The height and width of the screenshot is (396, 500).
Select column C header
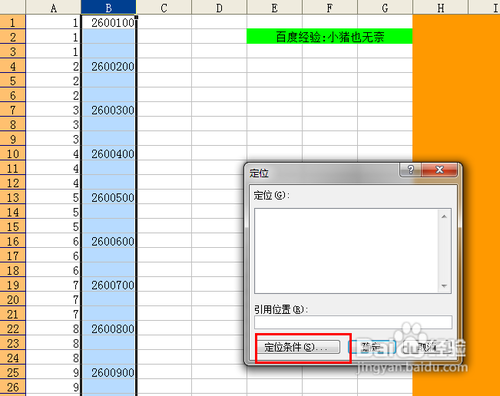(164, 7)
